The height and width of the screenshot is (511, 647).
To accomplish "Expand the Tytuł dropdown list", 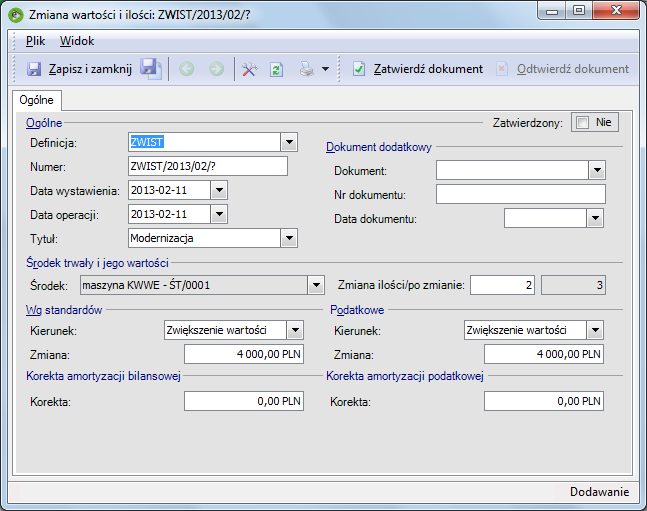I will click(289, 238).
